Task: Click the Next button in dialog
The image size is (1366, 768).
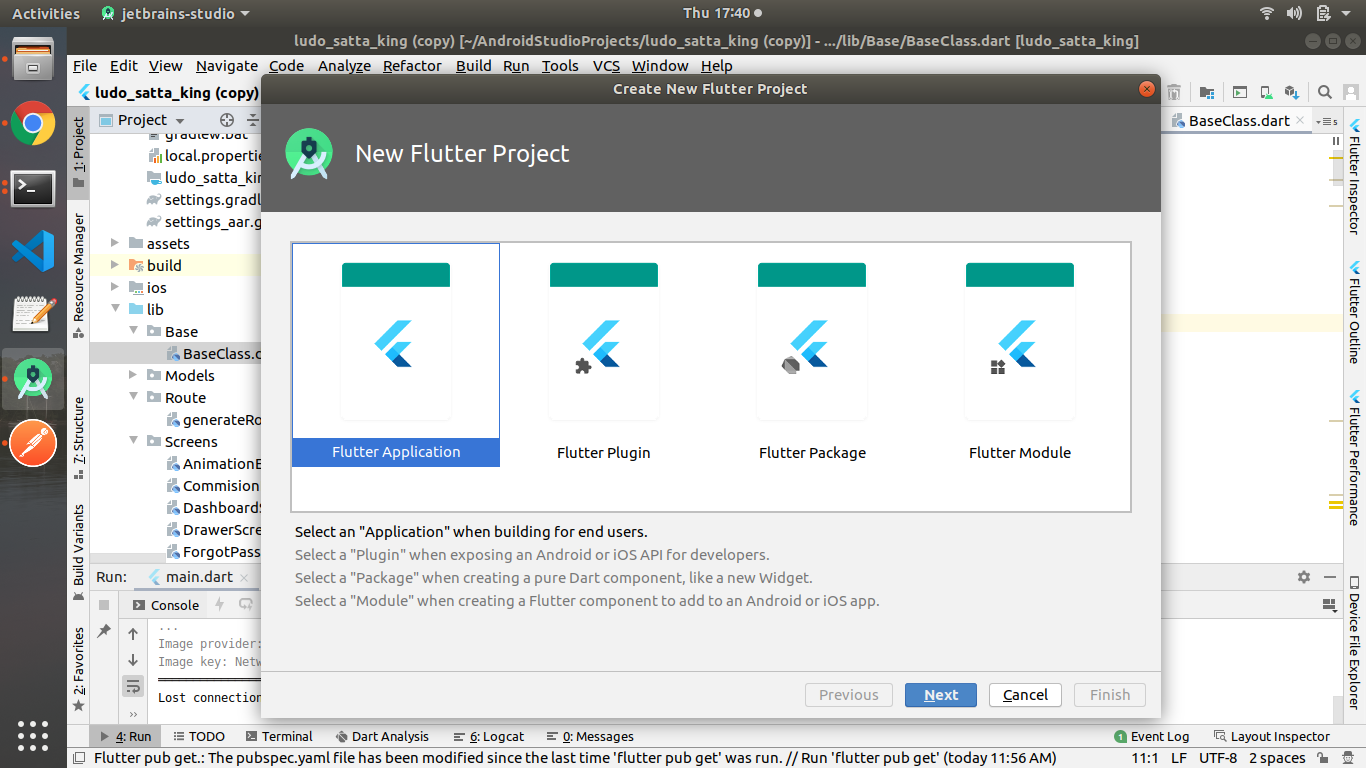Action: [x=941, y=695]
